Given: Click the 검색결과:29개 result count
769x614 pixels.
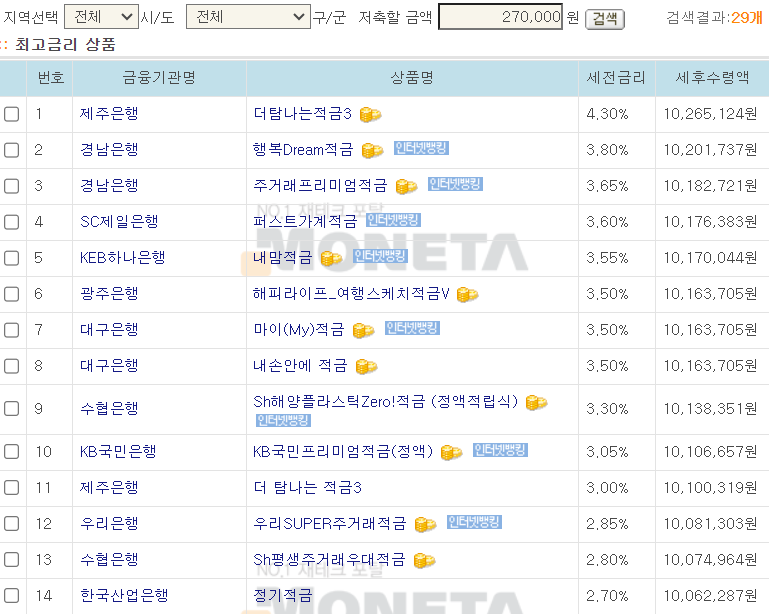Looking at the screenshot, I should (715, 18).
